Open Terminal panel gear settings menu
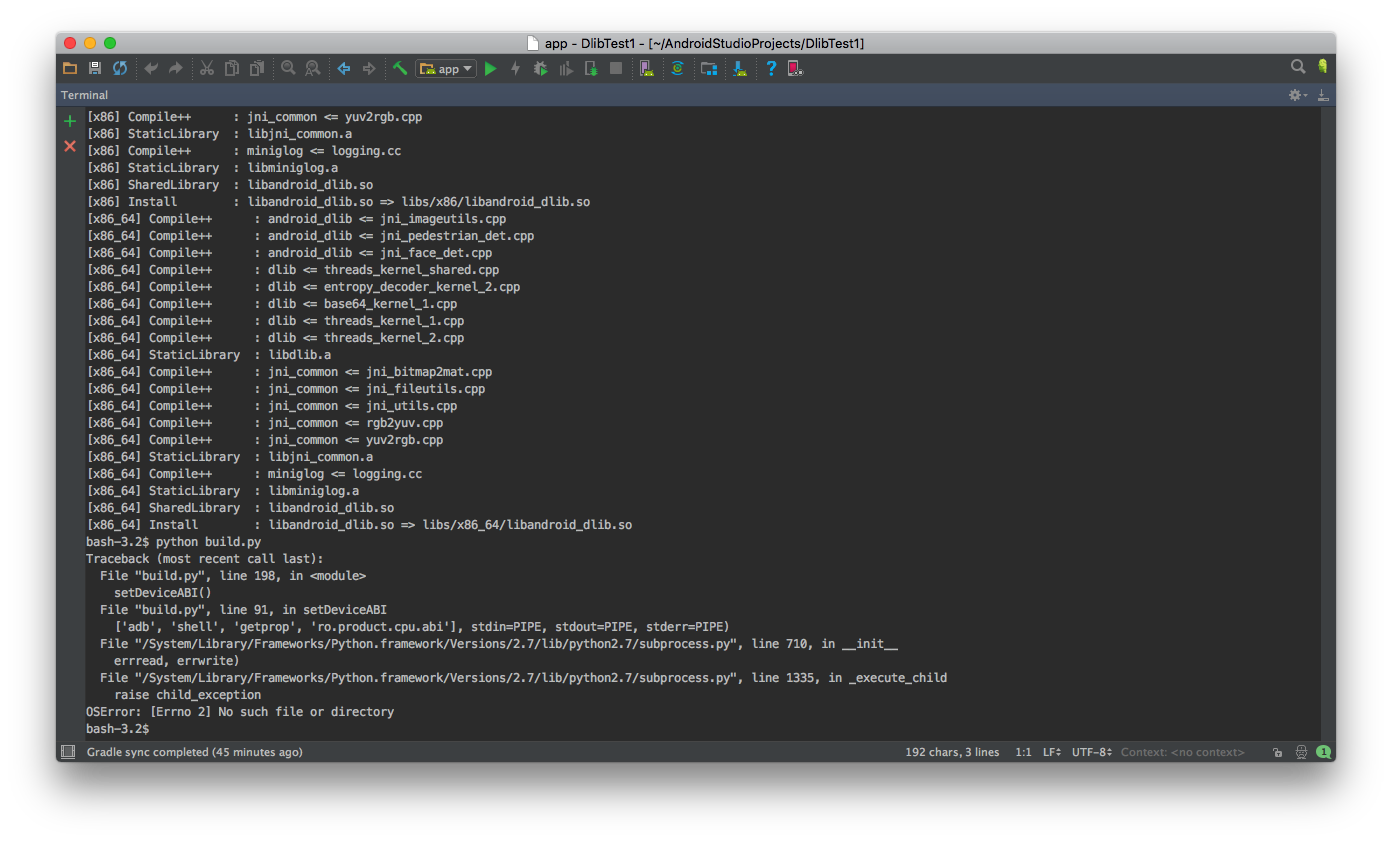The width and height of the screenshot is (1392, 842). [1297, 95]
